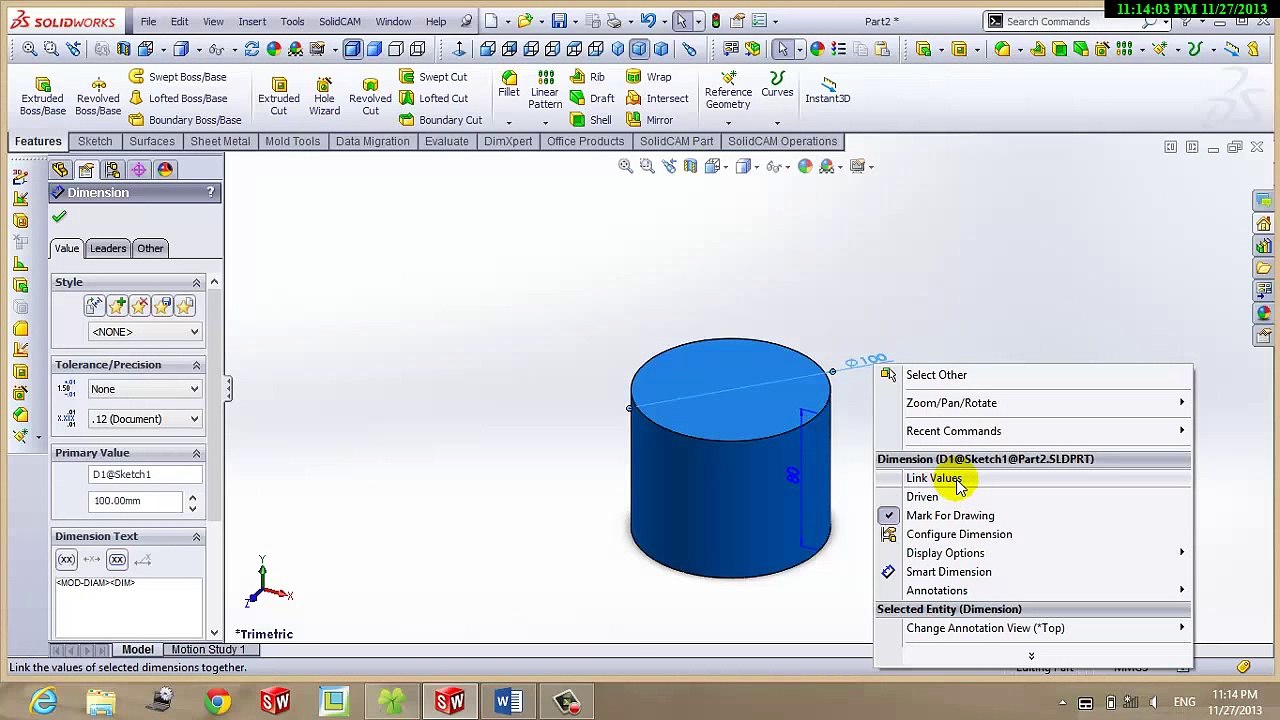Click the Mirror feature tool
The width and height of the screenshot is (1280, 720).
point(650,120)
